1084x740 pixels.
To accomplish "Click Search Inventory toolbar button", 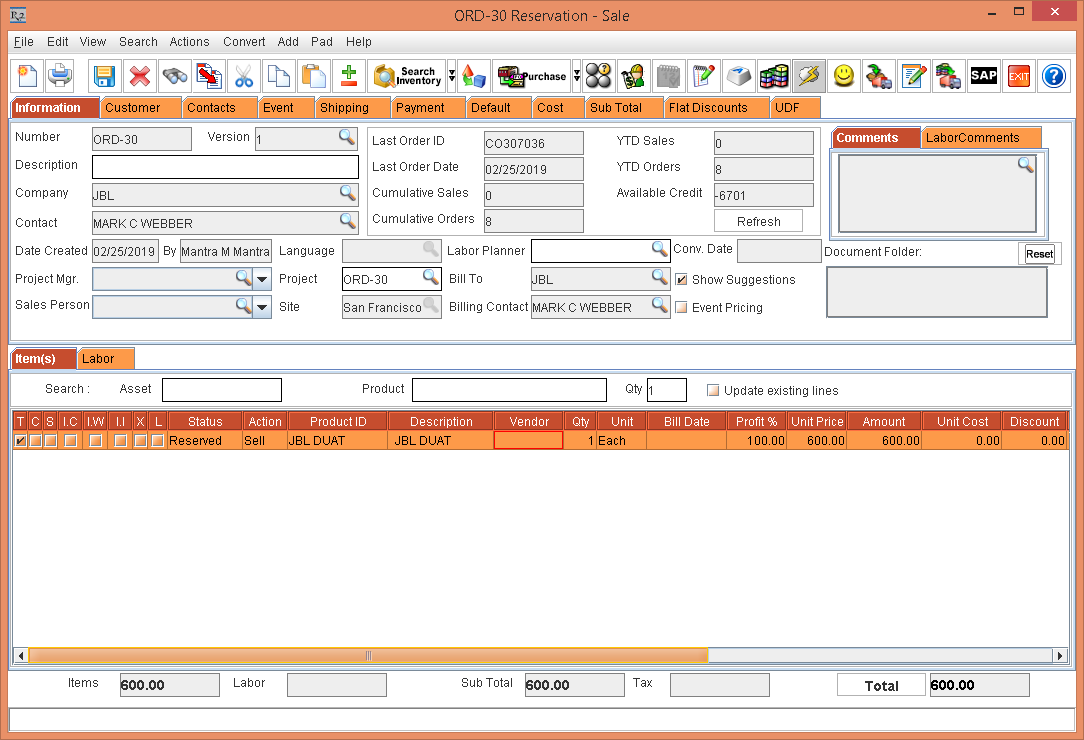I will (x=407, y=75).
